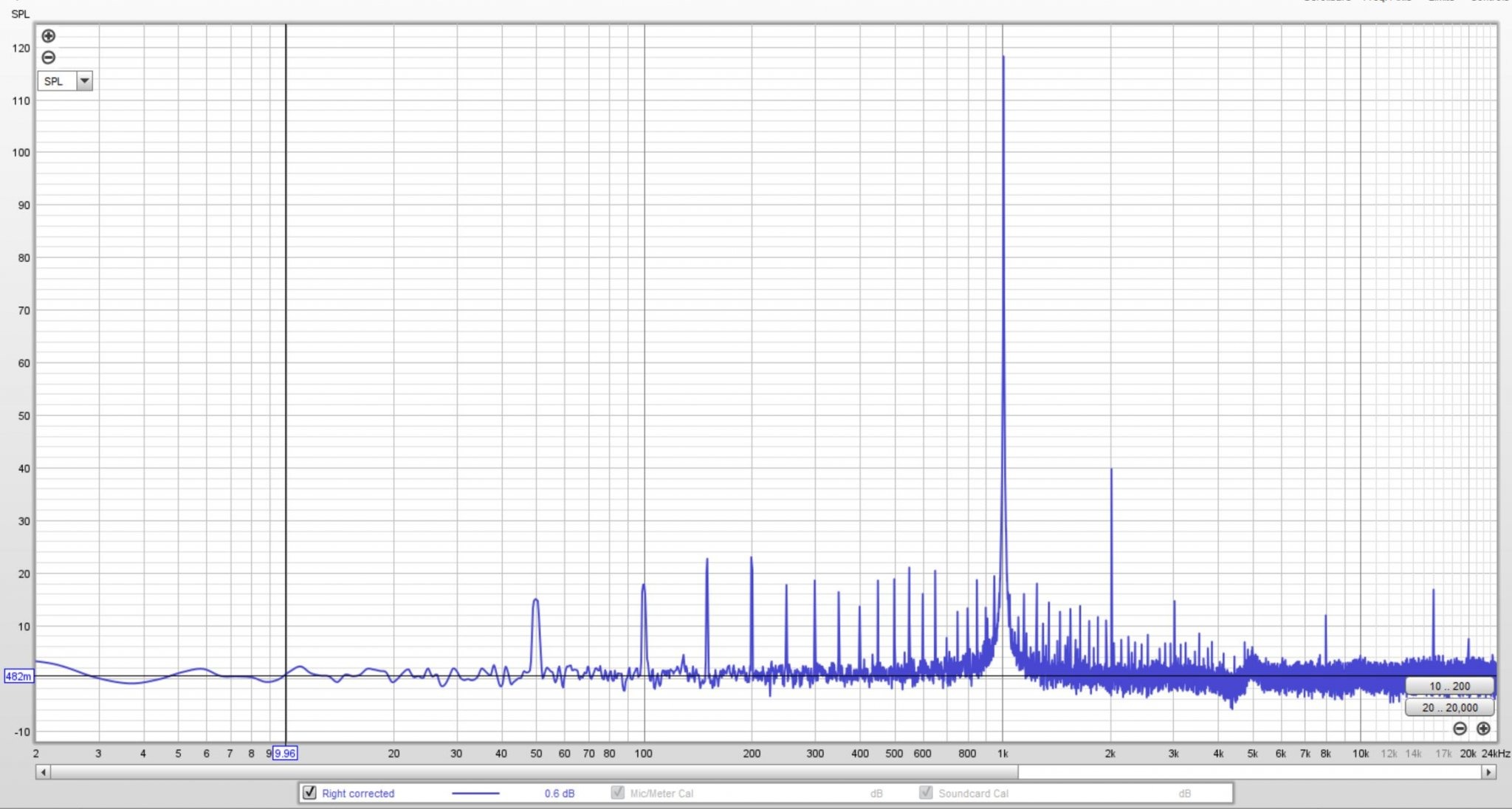Image resolution: width=1512 pixels, height=809 pixels.
Task: Set frequency range to 10 .. 200
Action: (x=1449, y=686)
